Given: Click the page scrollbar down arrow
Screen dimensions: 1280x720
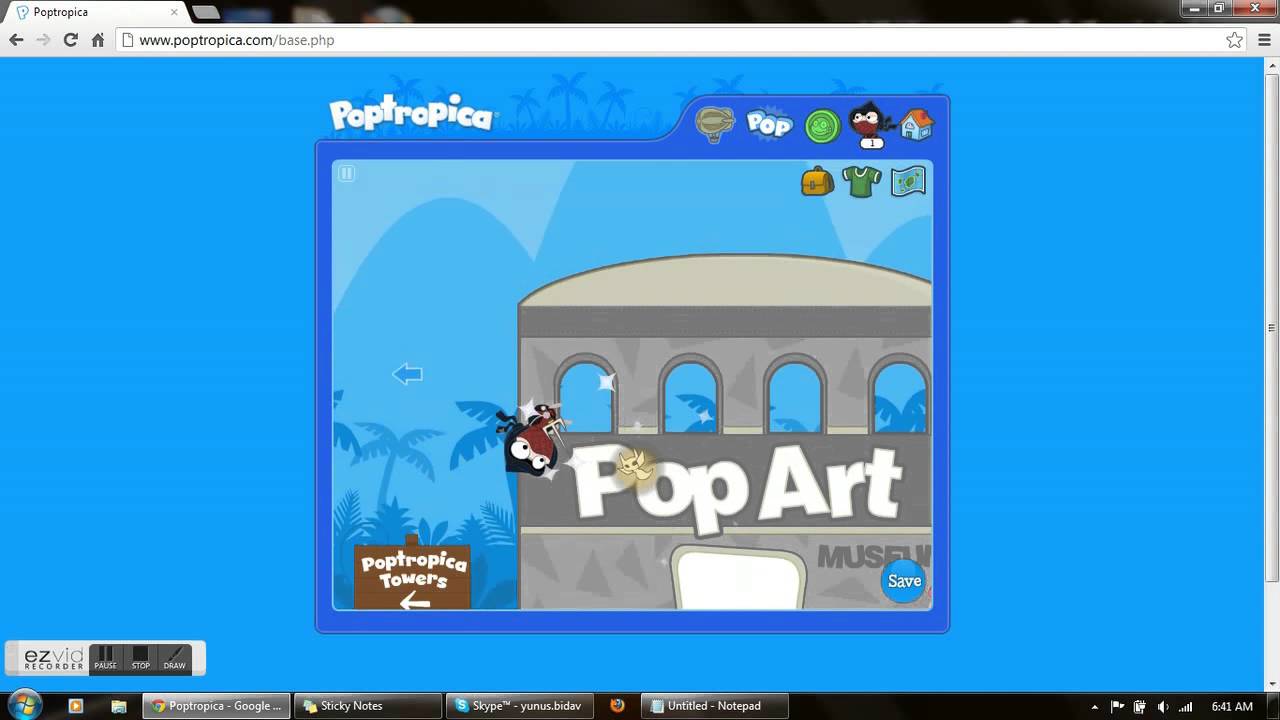Looking at the screenshot, I should pyautogui.click(x=1272, y=683).
